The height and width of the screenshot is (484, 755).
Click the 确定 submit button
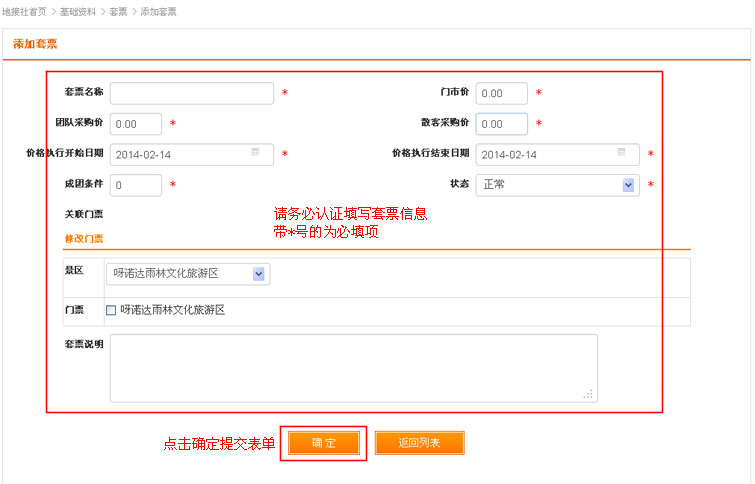tap(324, 443)
